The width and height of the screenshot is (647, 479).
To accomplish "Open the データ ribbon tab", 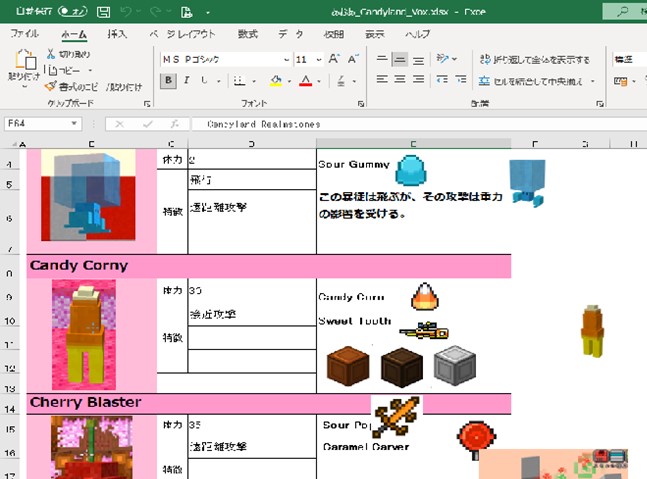I will click(291, 34).
